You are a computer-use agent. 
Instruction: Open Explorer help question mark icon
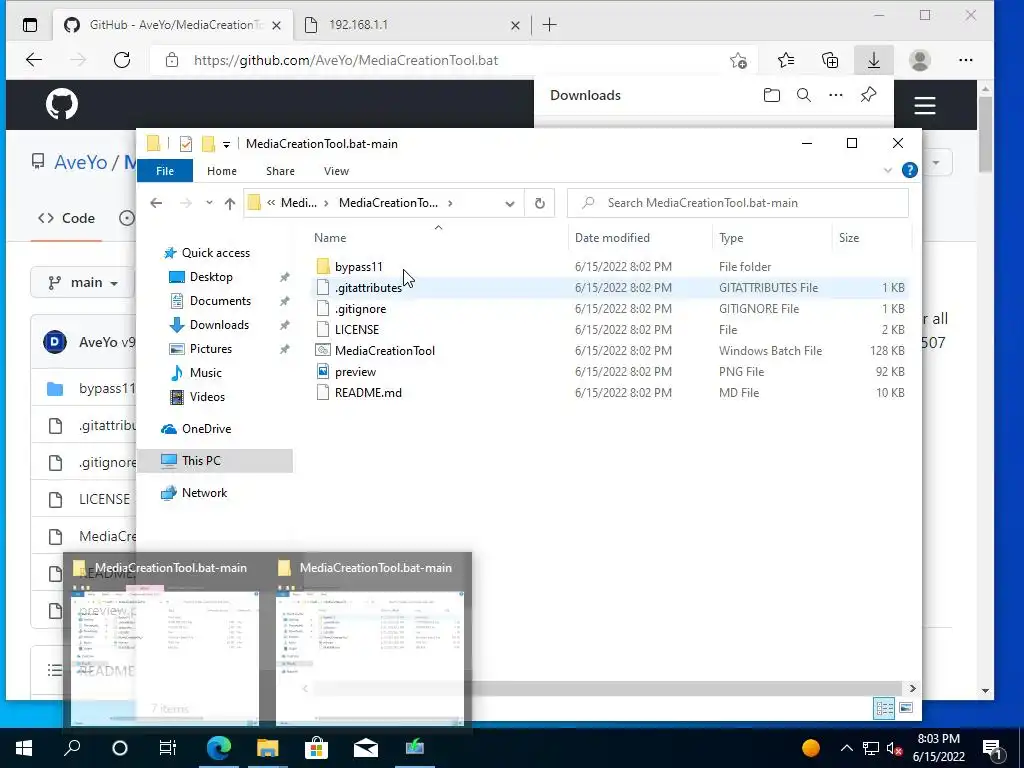(909, 170)
